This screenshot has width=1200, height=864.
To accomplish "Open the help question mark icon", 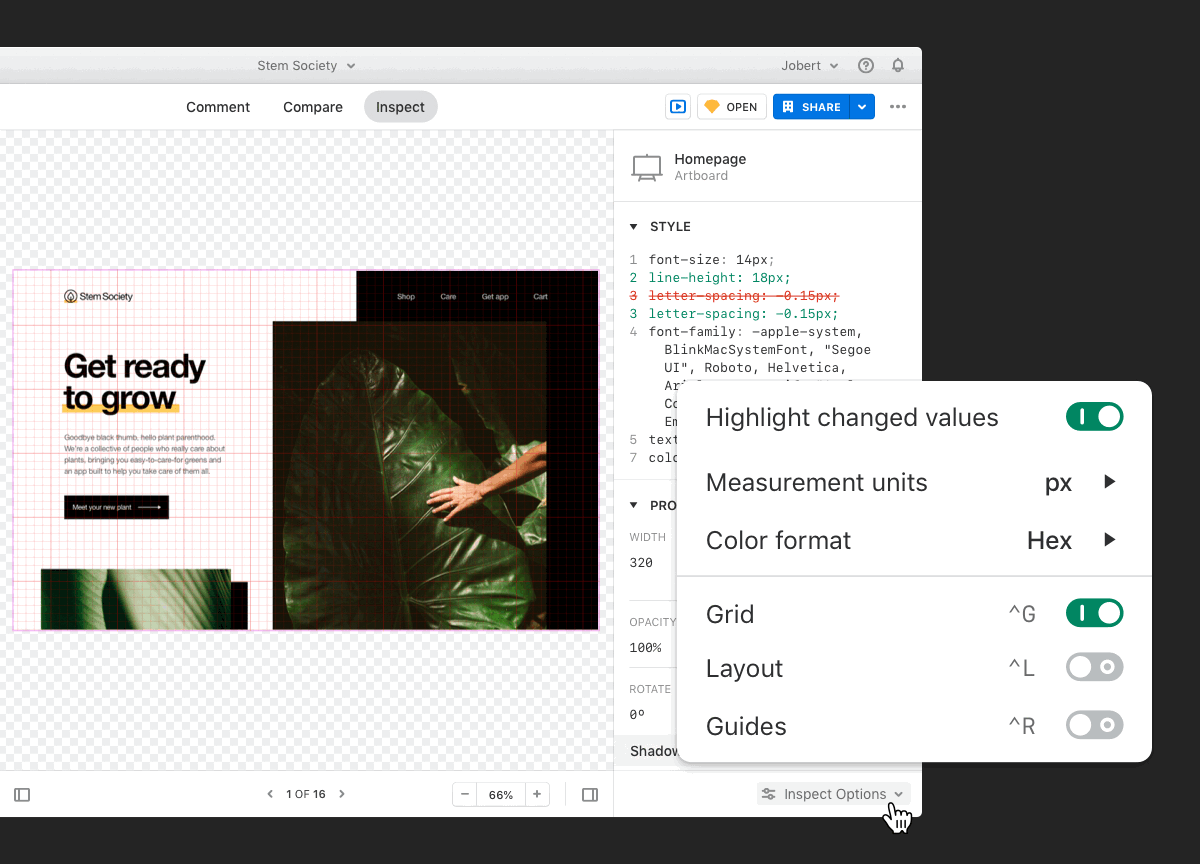I will 866,66.
